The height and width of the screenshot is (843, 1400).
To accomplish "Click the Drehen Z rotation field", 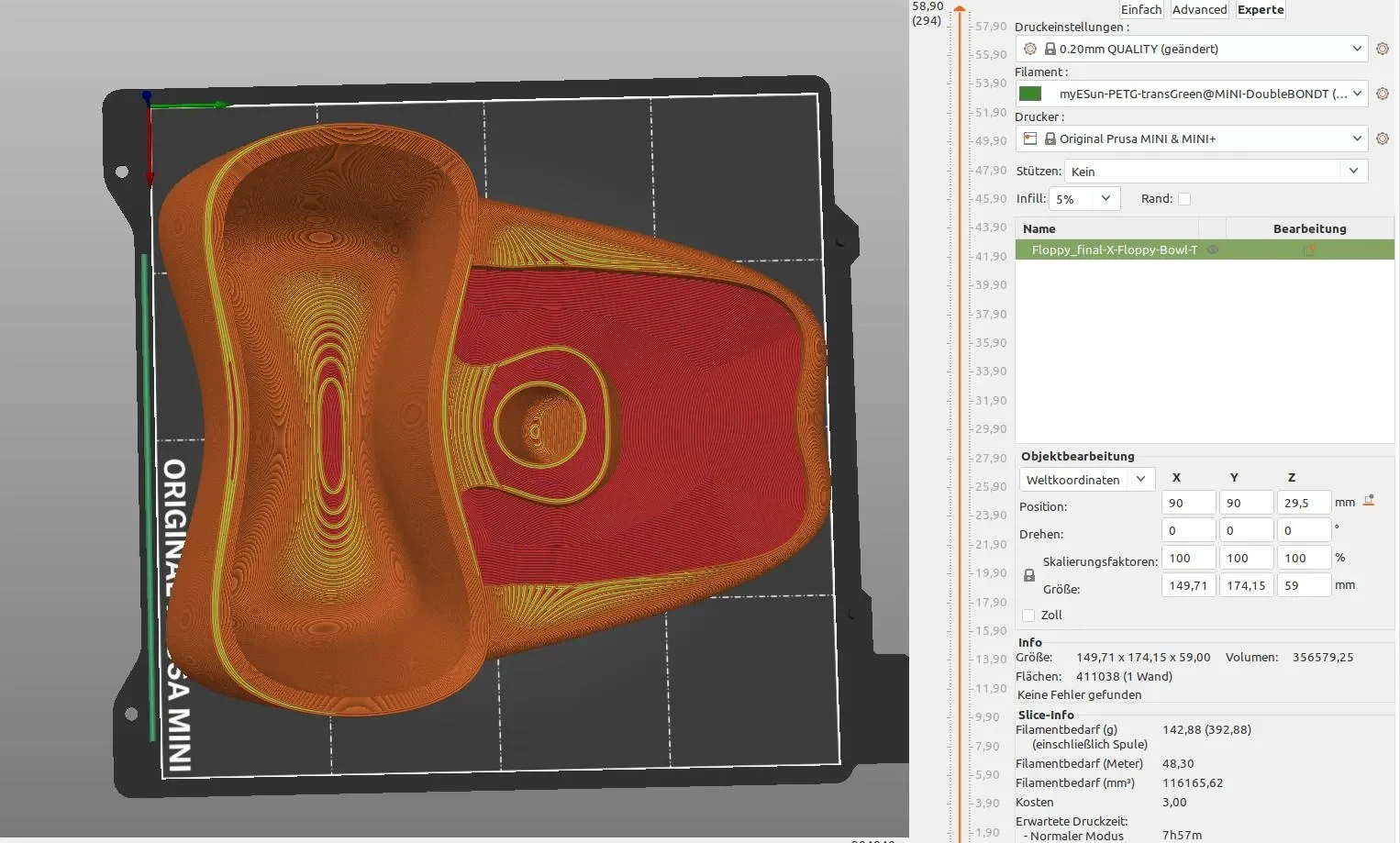I will click(1304, 530).
